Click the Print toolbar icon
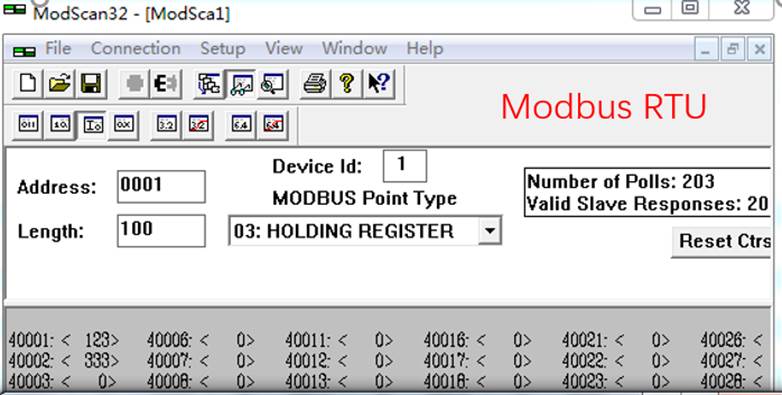782x395 pixels. tap(315, 83)
